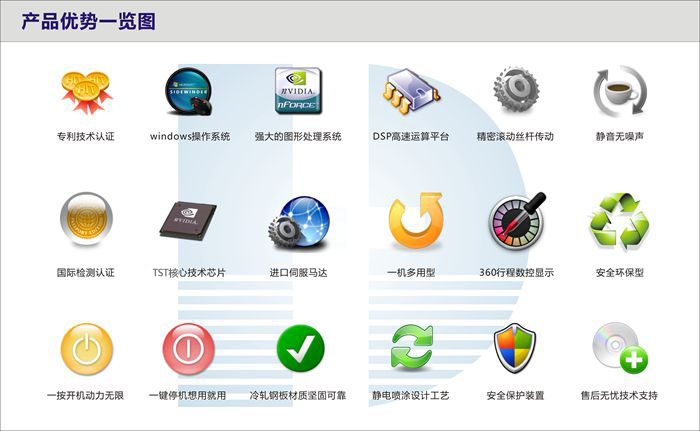
Task: Click the disc with green plus icon
Action: click(619, 349)
